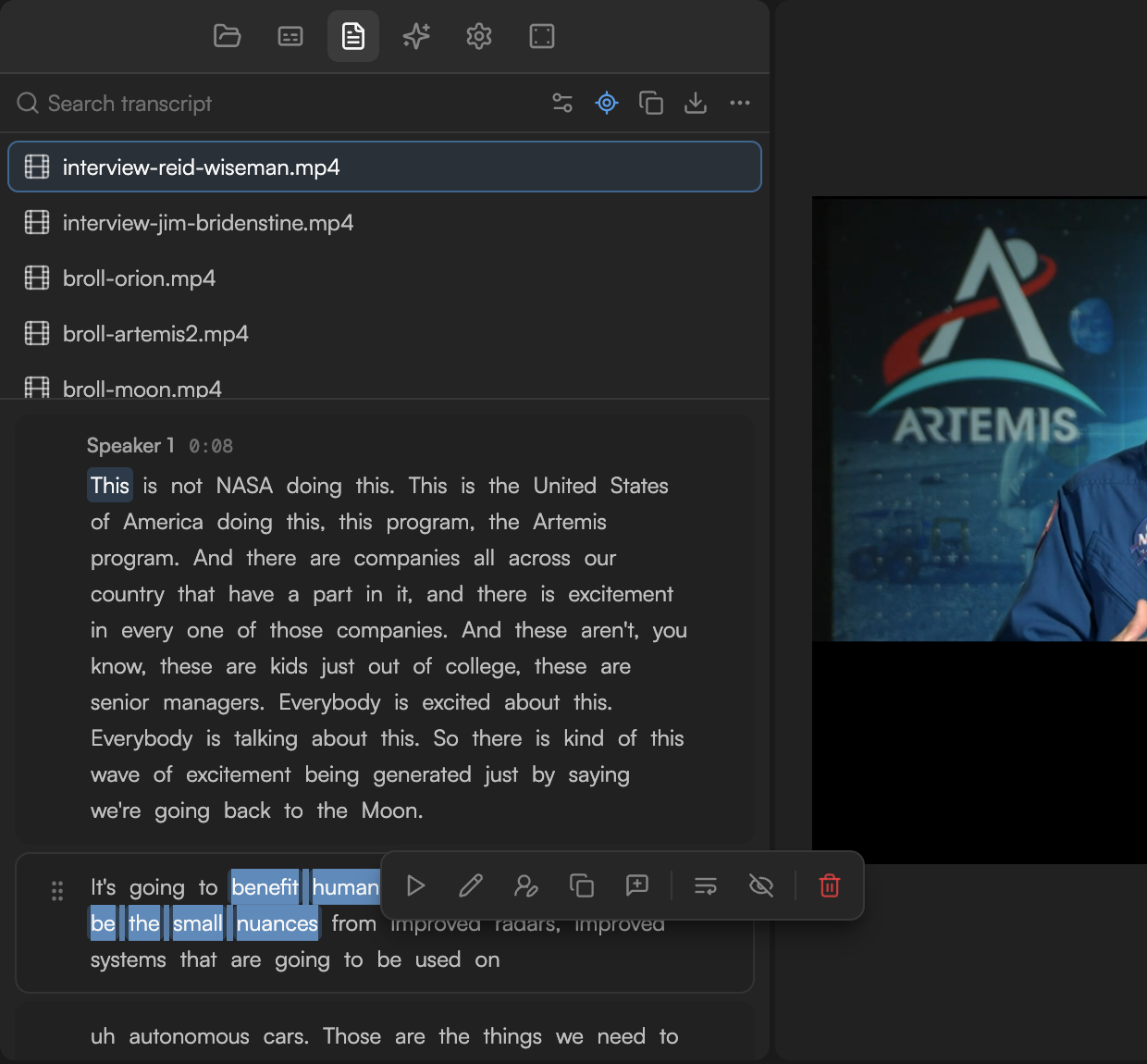
Task: Open transcript filter sliders options
Action: pos(562,103)
